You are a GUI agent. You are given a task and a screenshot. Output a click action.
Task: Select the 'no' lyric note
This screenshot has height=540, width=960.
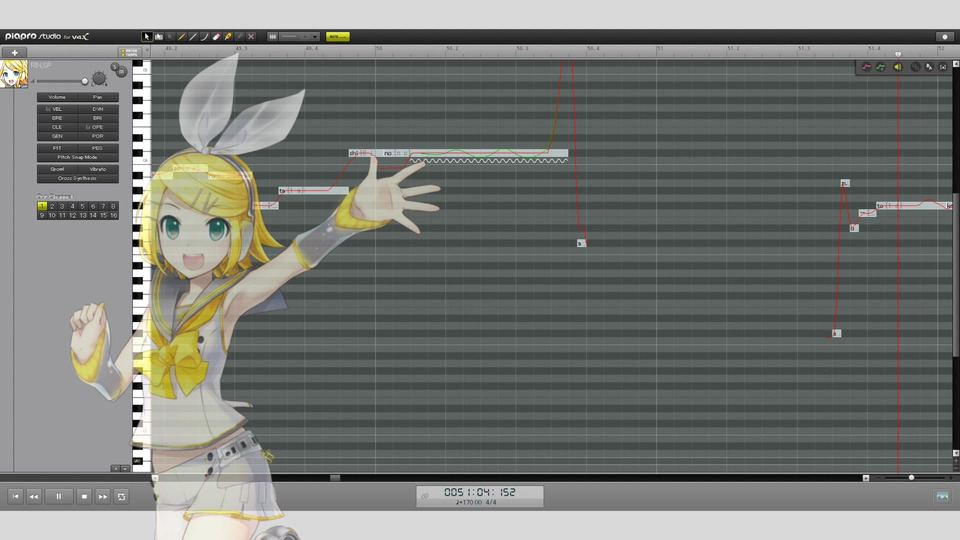397,153
